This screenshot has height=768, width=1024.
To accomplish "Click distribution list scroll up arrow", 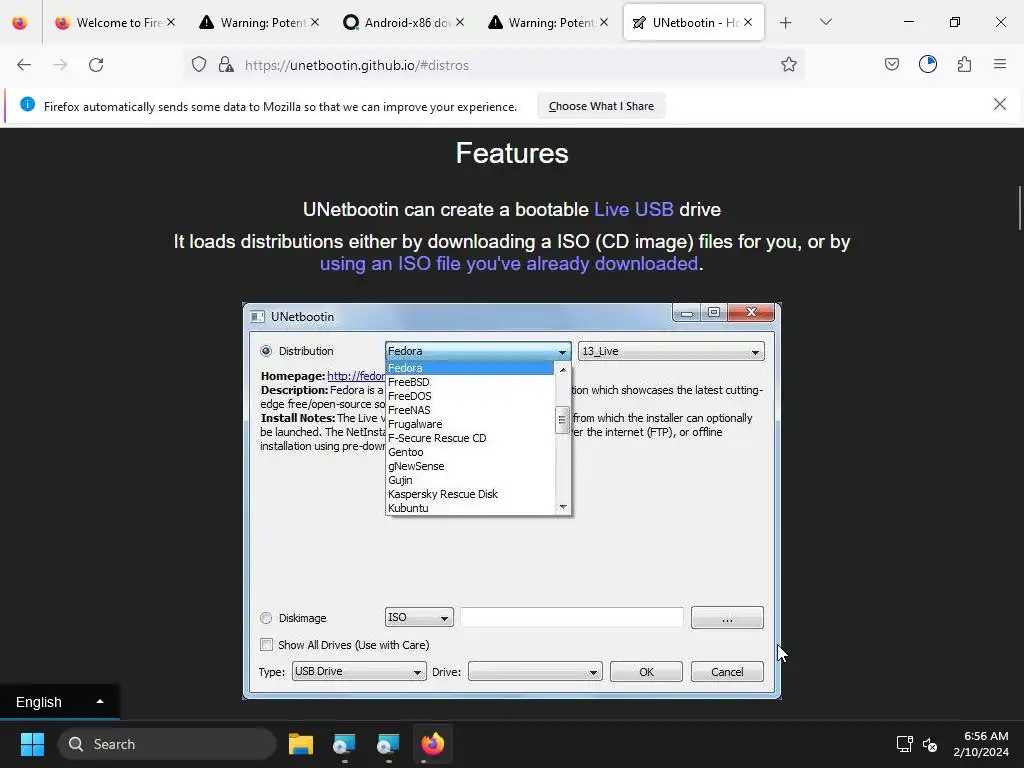I will tap(562, 370).
